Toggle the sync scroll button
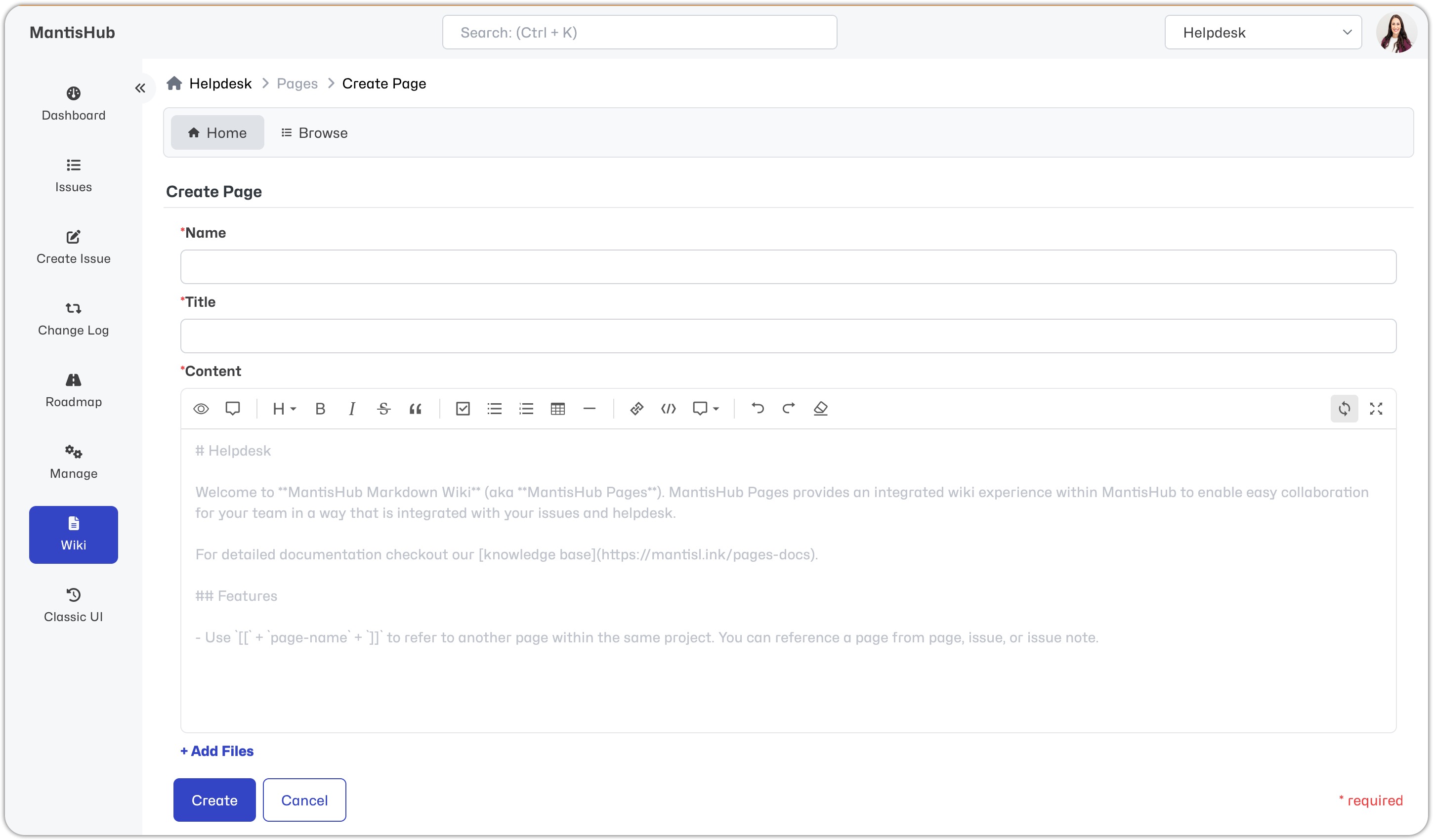Screen dimensions: 1433x840 1344,409
